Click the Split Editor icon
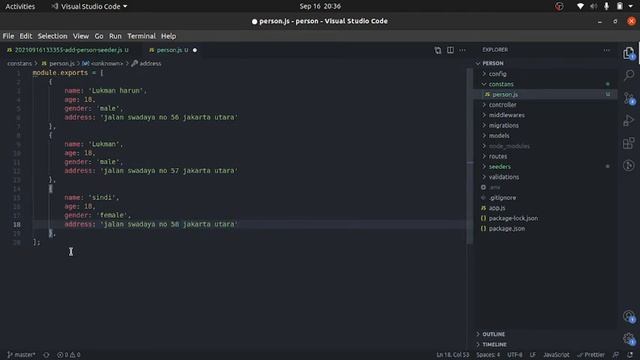The width and height of the screenshot is (640, 360). click(450, 50)
